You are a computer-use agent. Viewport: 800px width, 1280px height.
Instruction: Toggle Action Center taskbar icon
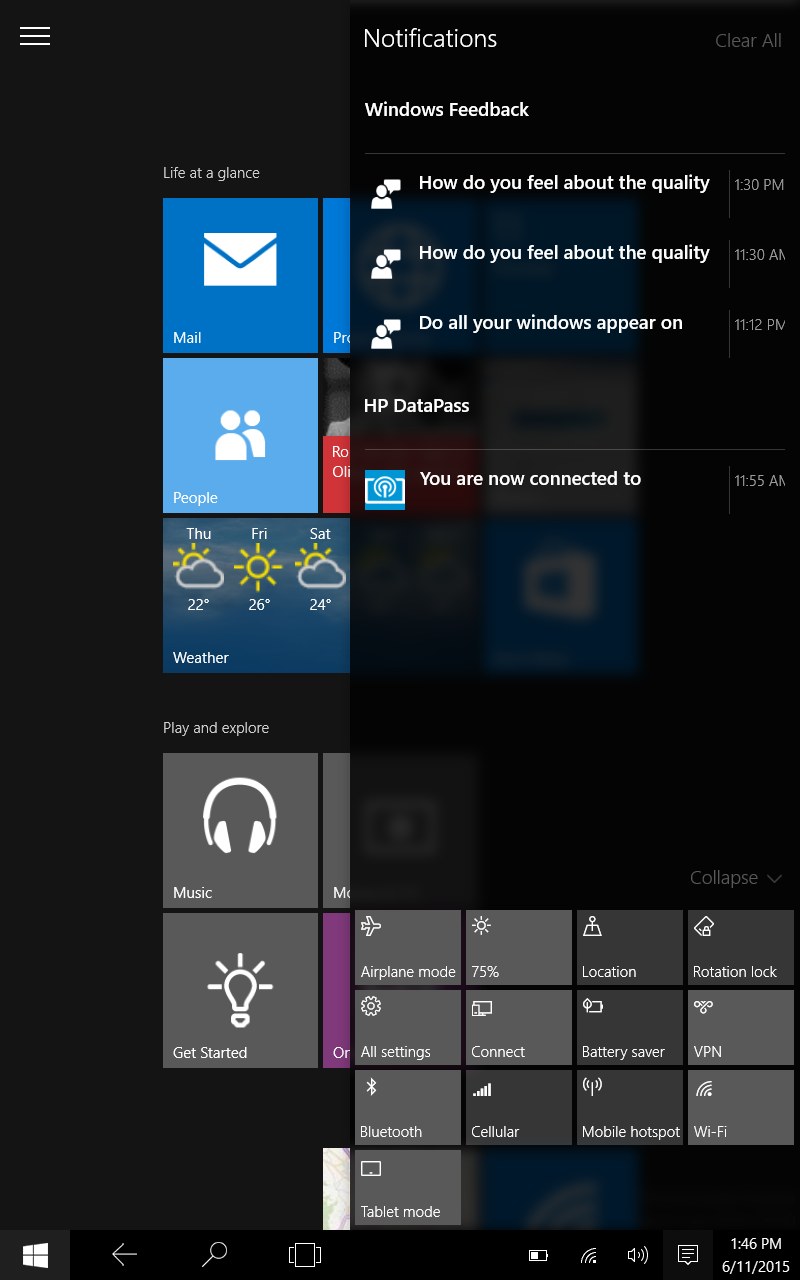click(687, 1255)
